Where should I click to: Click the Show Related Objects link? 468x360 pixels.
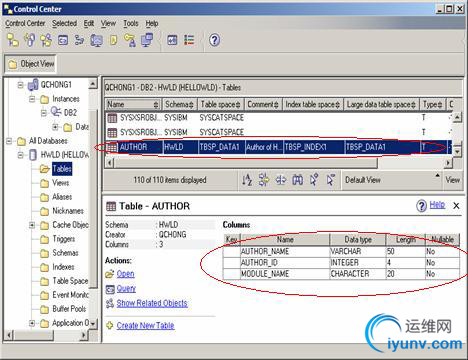(x=152, y=303)
